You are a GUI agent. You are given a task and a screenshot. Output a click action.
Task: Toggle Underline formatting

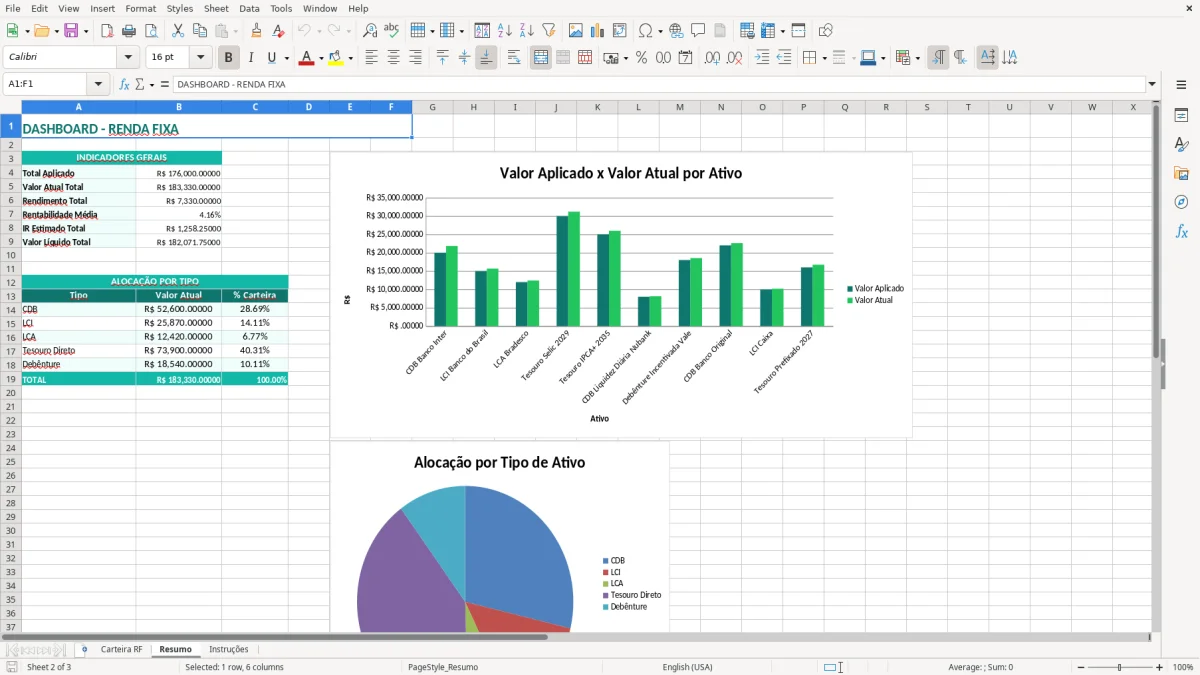[271, 58]
